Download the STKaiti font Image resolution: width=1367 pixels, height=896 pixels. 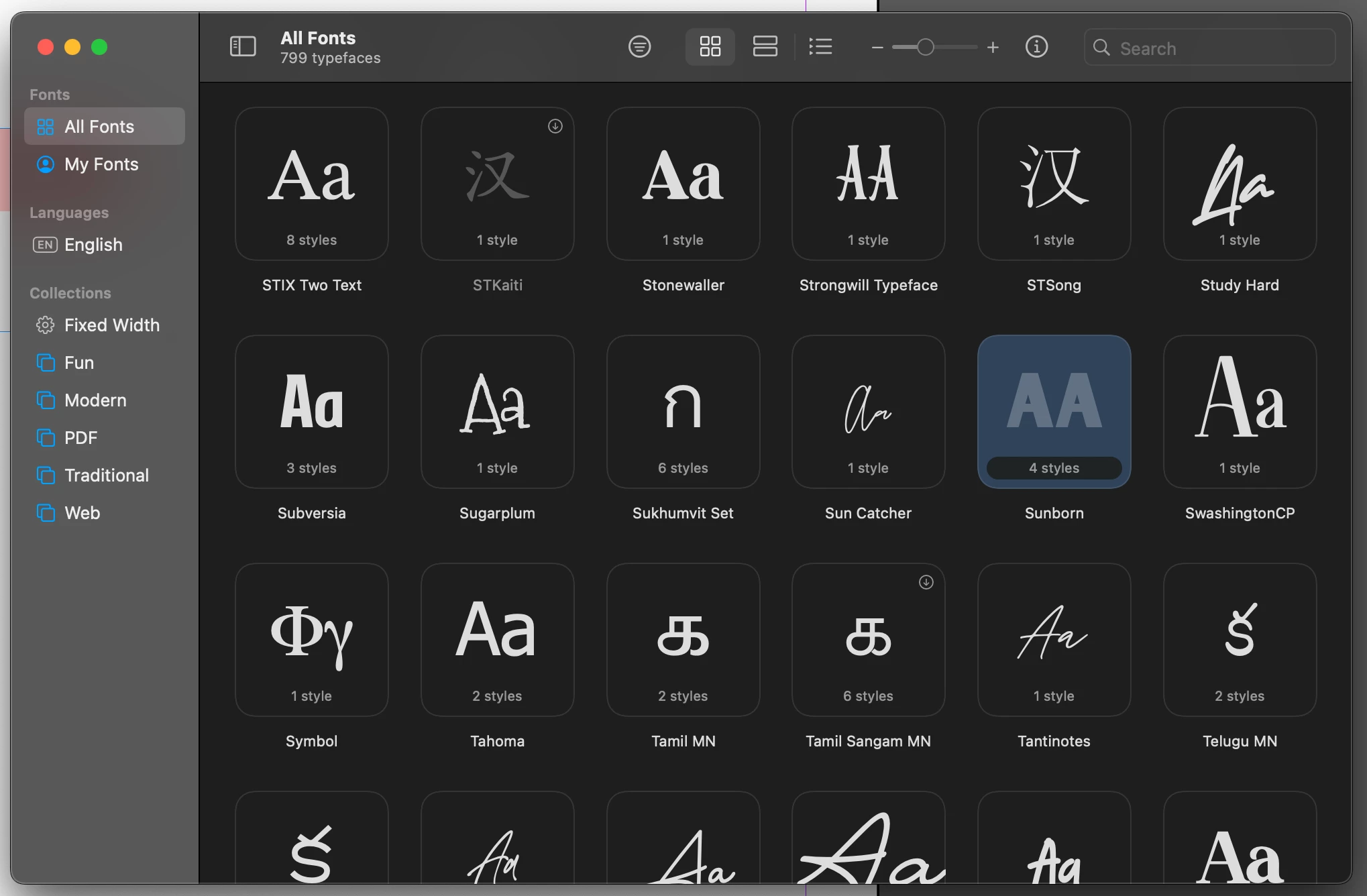(555, 126)
